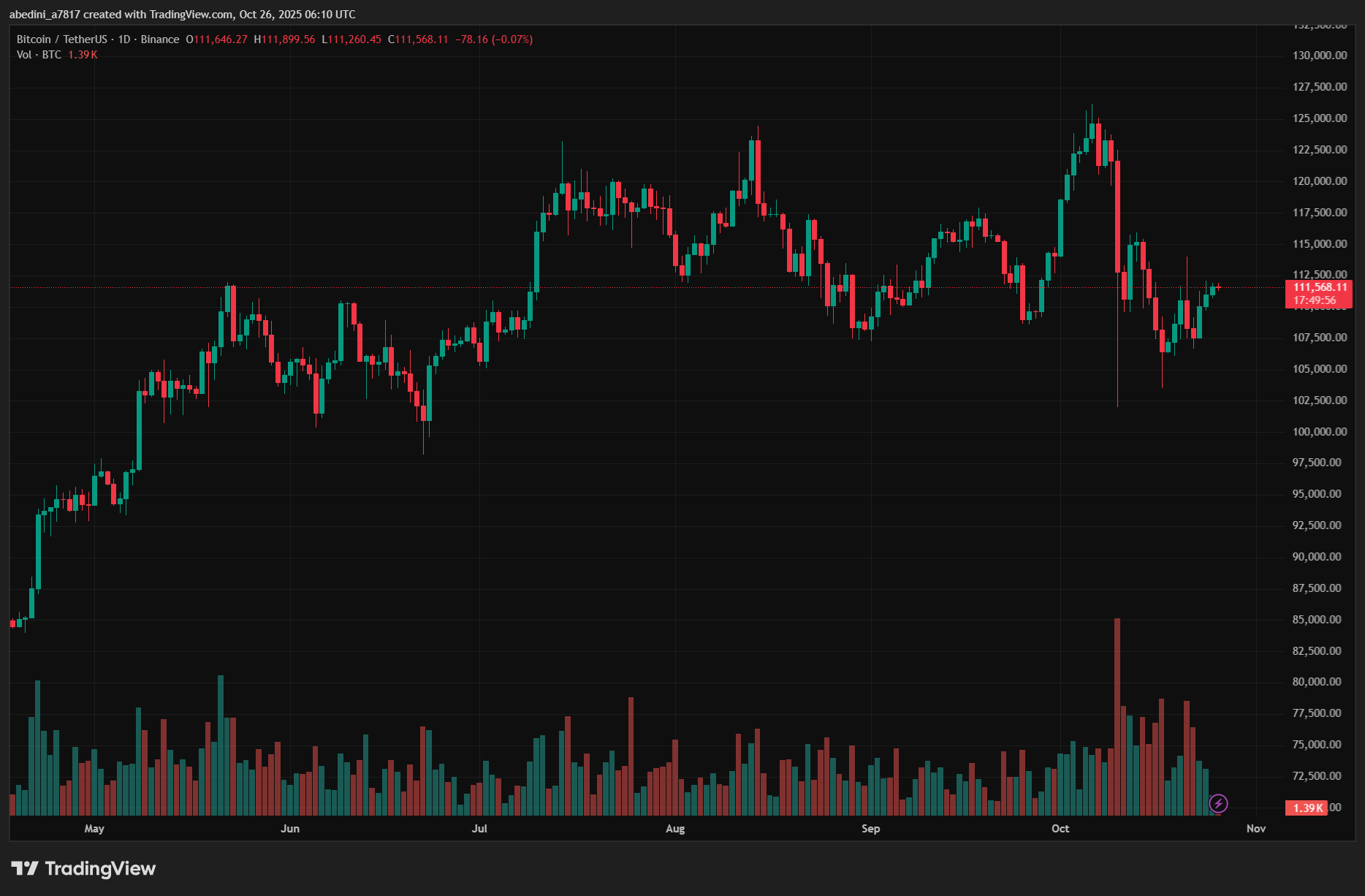
Task: Click the 100,000.00 price axis label
Action: point(1320,431)
